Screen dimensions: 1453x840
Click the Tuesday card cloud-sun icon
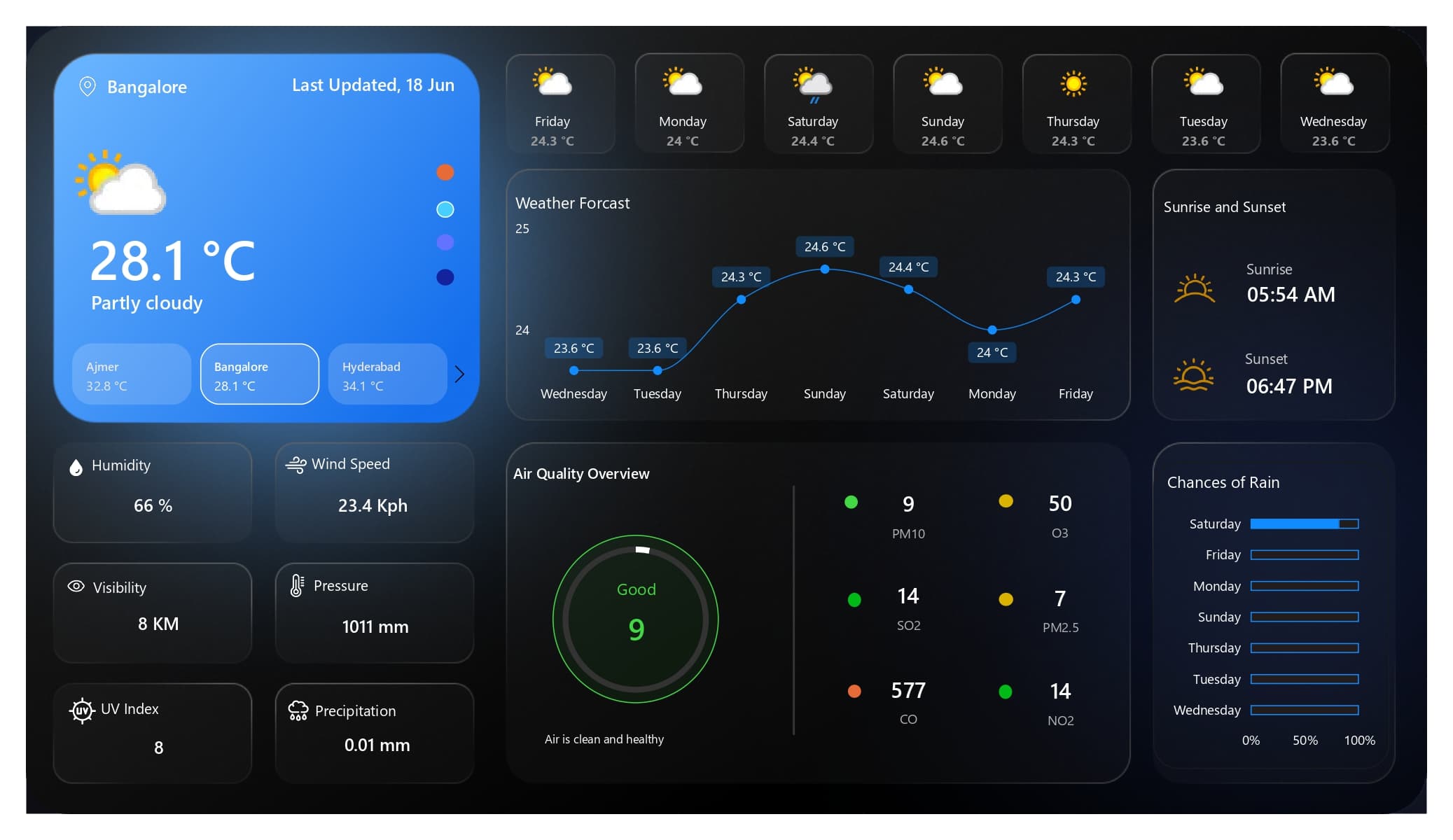pos(1204,82)
